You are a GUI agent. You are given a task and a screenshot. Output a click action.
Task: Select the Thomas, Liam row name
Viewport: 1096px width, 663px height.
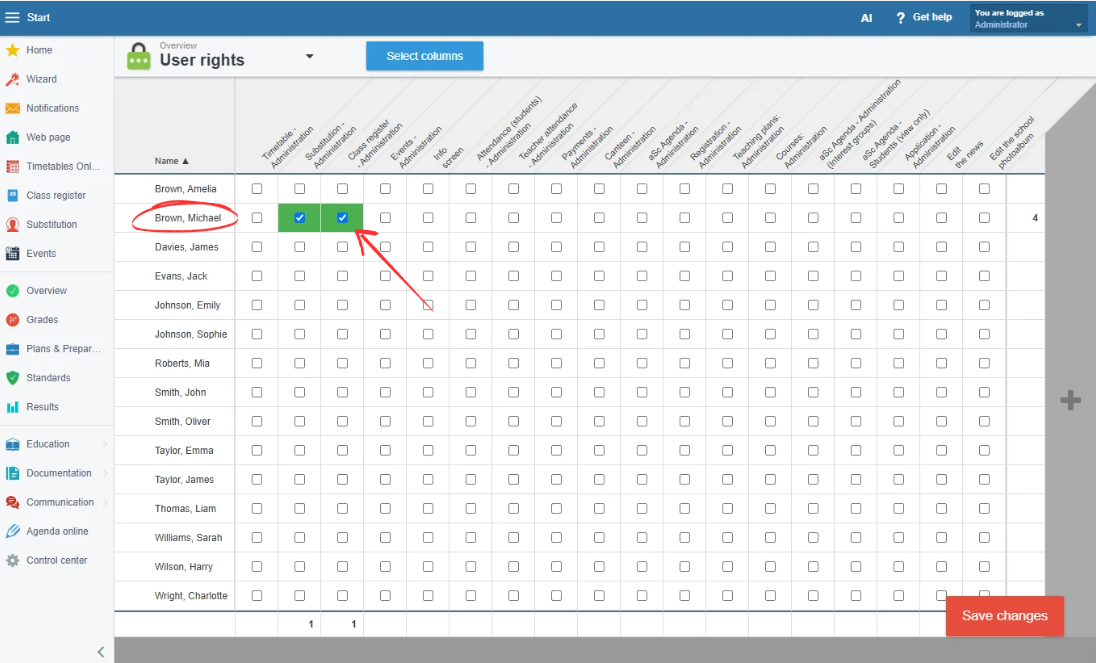coord(185,509)
